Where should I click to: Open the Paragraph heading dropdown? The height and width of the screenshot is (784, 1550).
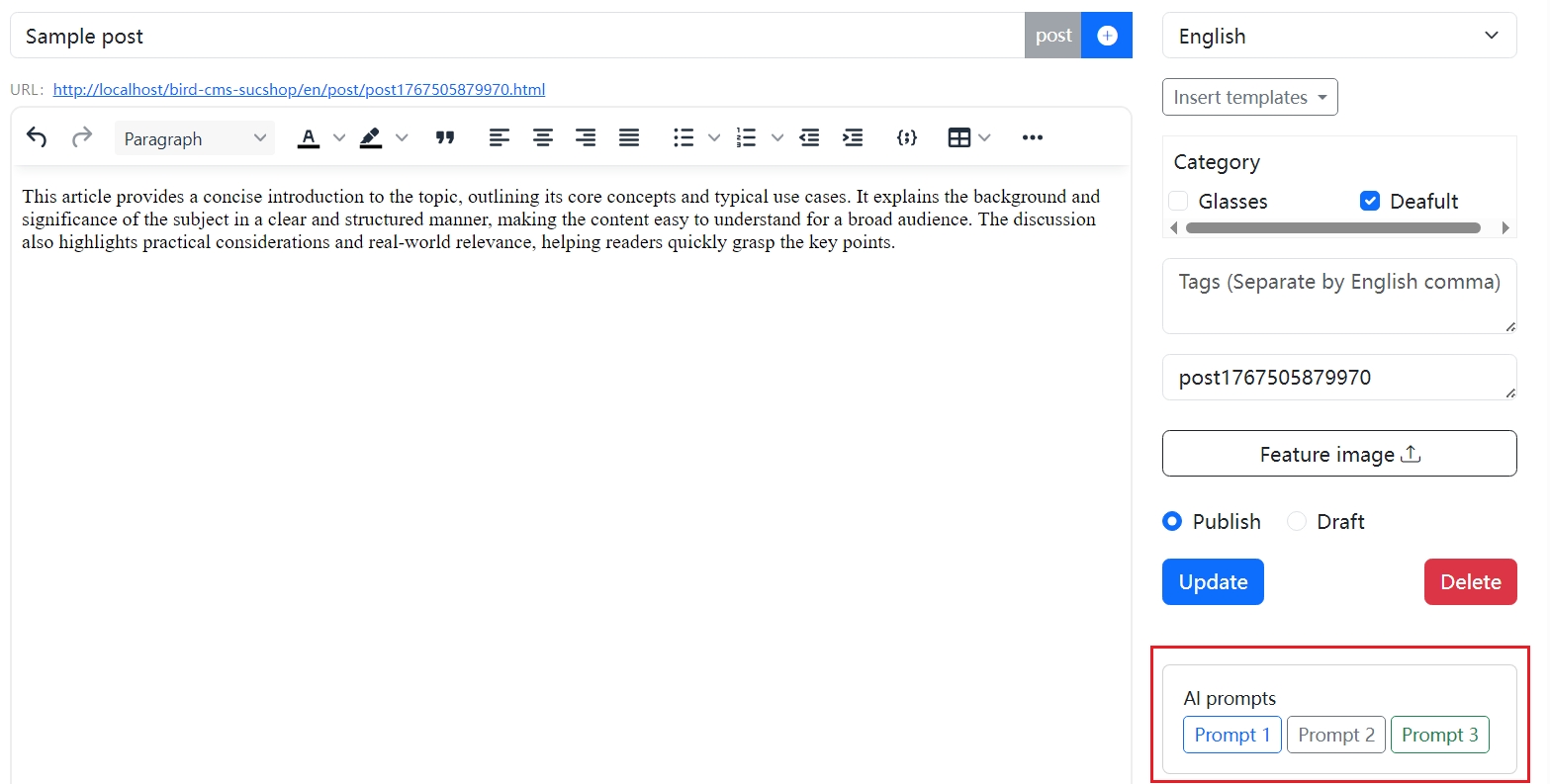coord(195,138)
